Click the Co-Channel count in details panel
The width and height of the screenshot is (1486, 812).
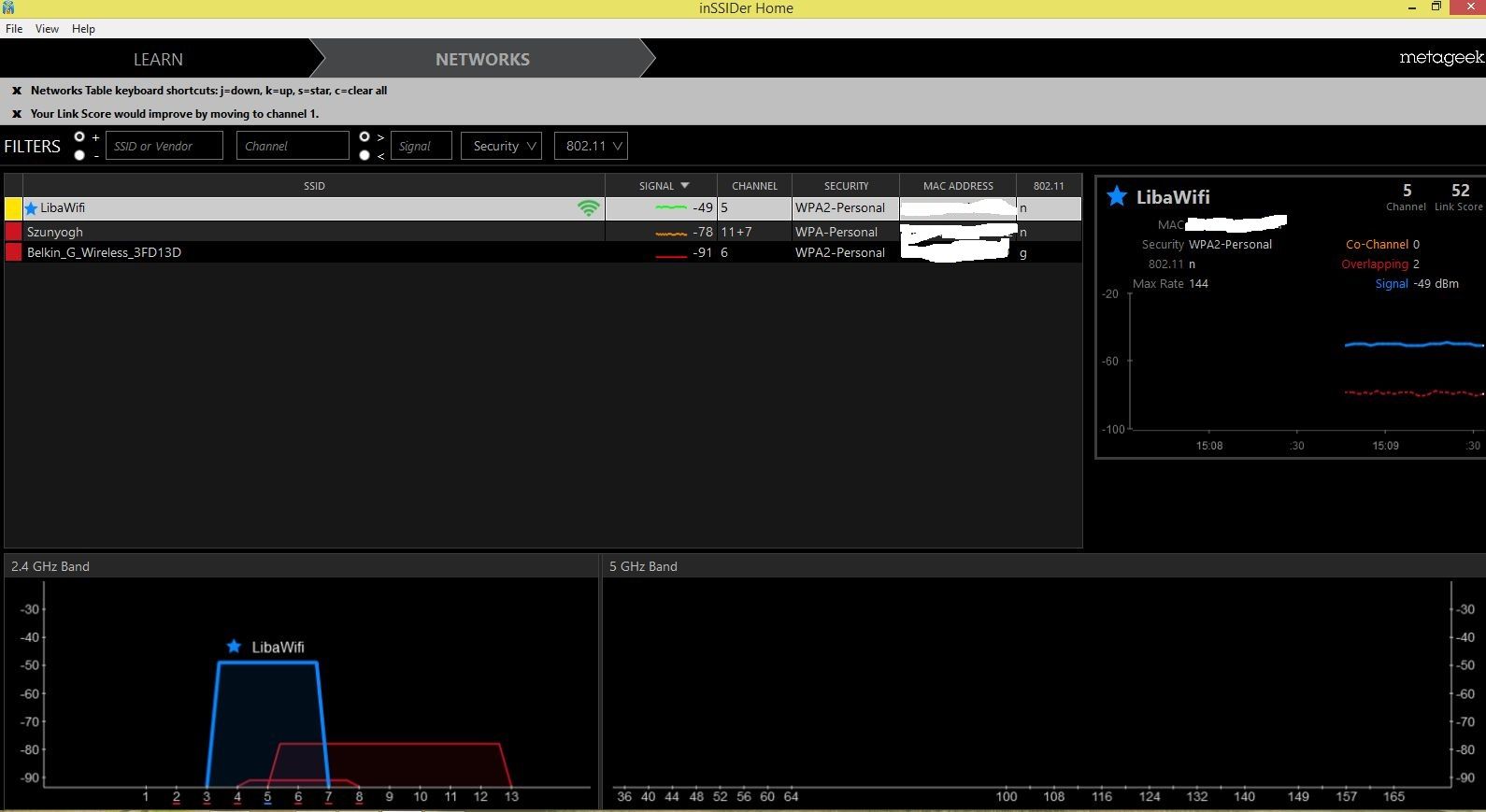pos(1416,244)
